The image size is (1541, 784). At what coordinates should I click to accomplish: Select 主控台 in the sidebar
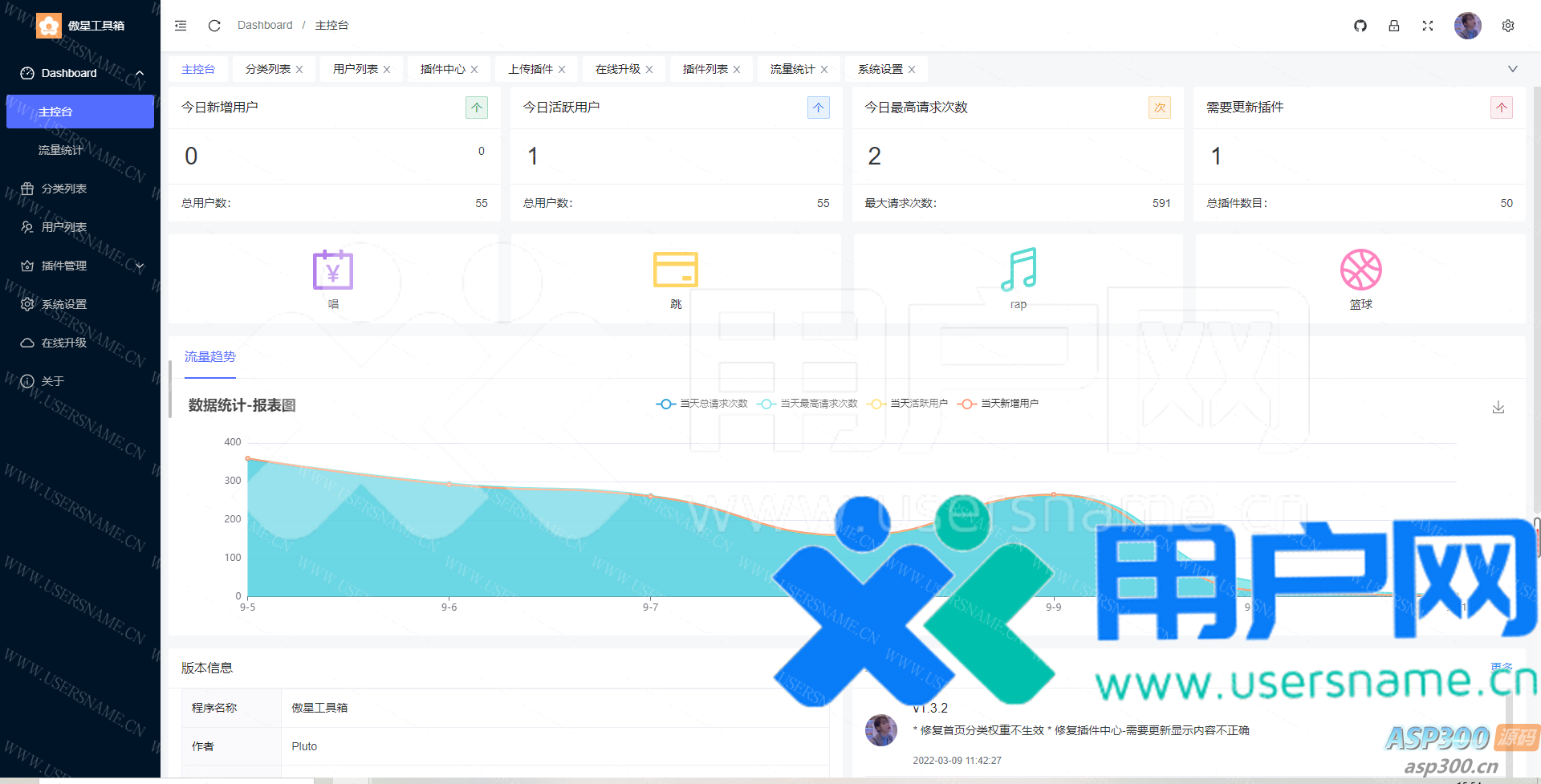pos(80,112)
